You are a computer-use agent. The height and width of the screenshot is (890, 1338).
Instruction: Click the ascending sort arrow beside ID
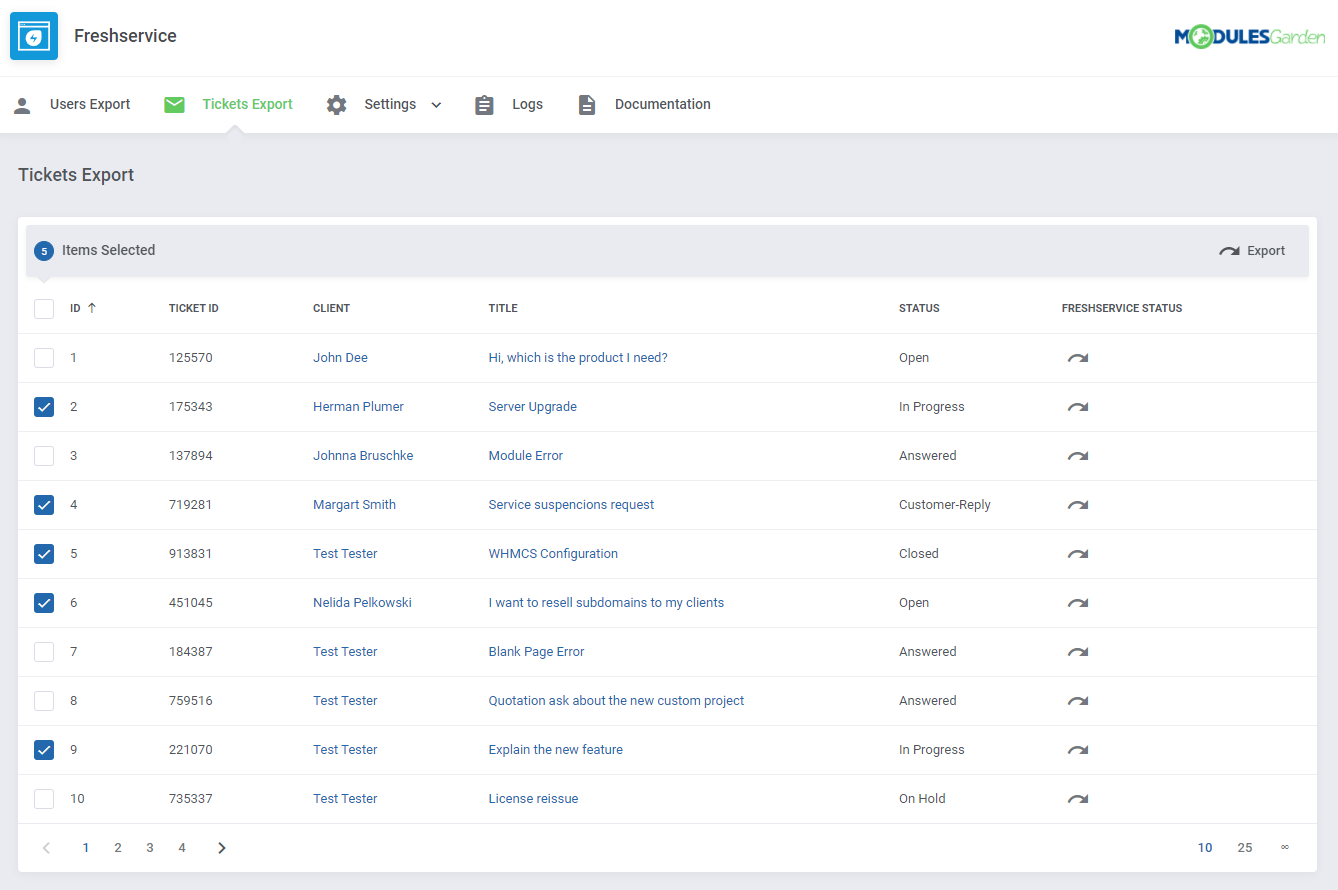[92, 308]
